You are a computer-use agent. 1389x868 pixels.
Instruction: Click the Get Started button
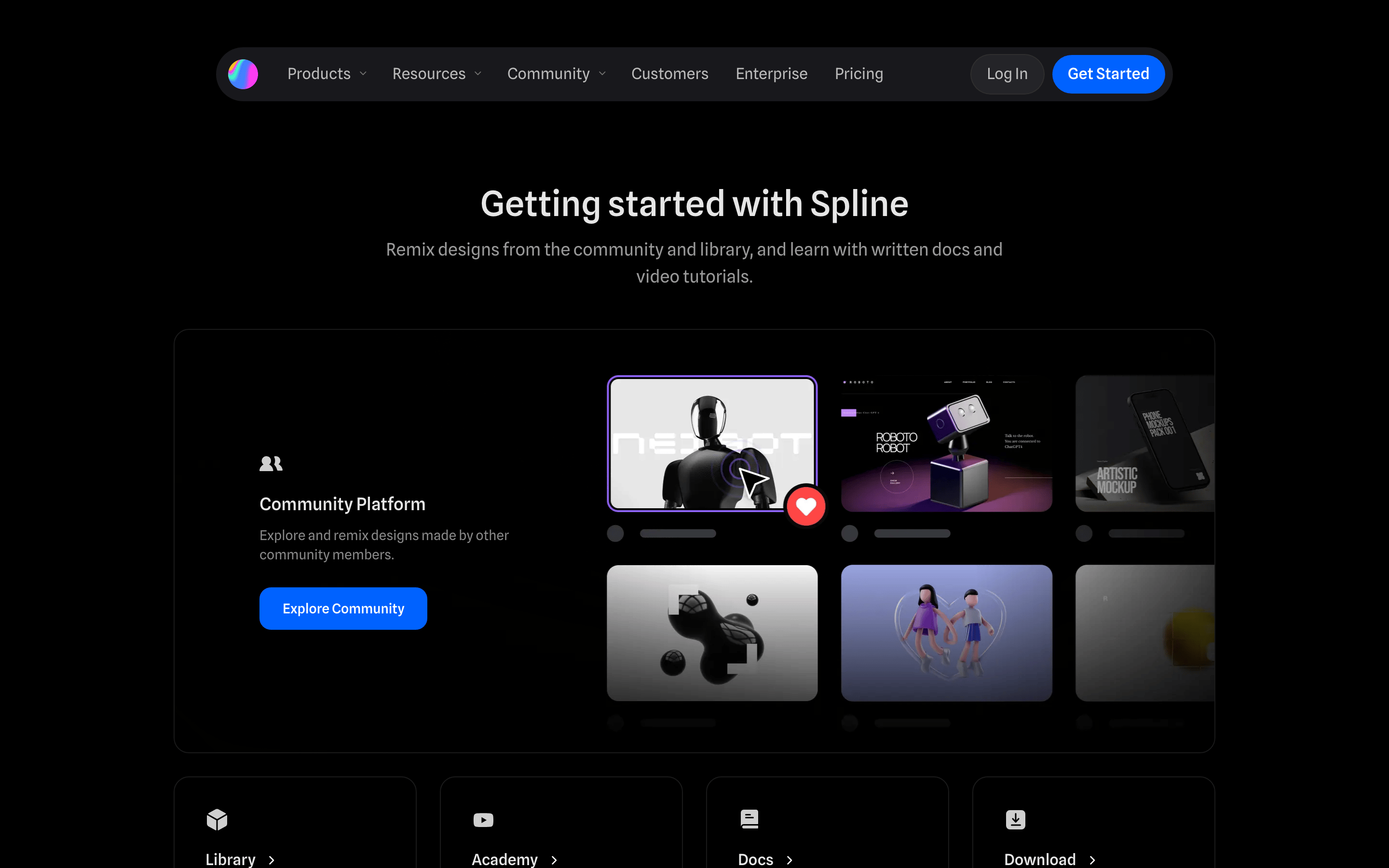point(1108,74)
